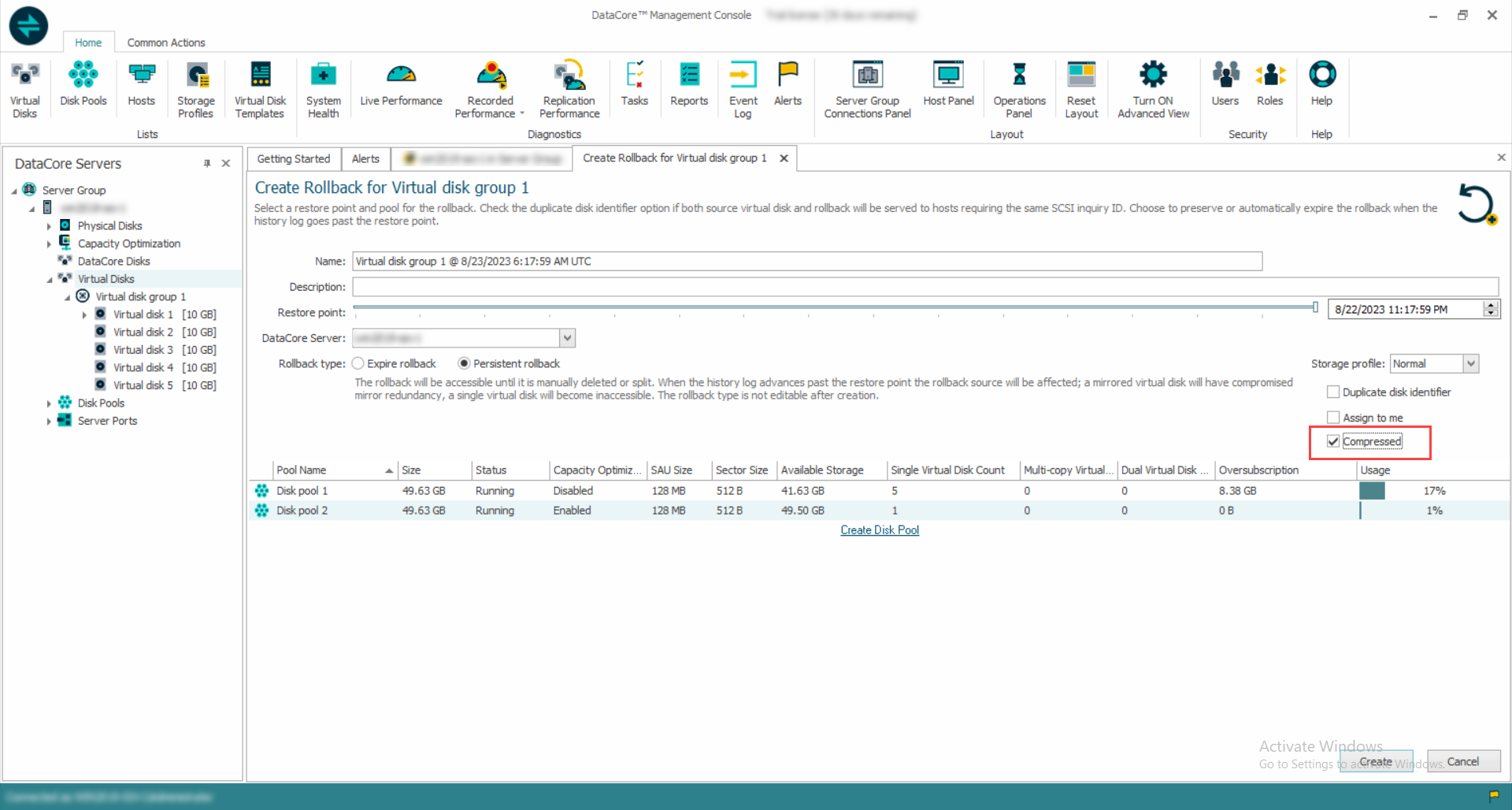This screenshot has width=1512, height=810.
Task: Click the Description input field
Action: (925, 287)
